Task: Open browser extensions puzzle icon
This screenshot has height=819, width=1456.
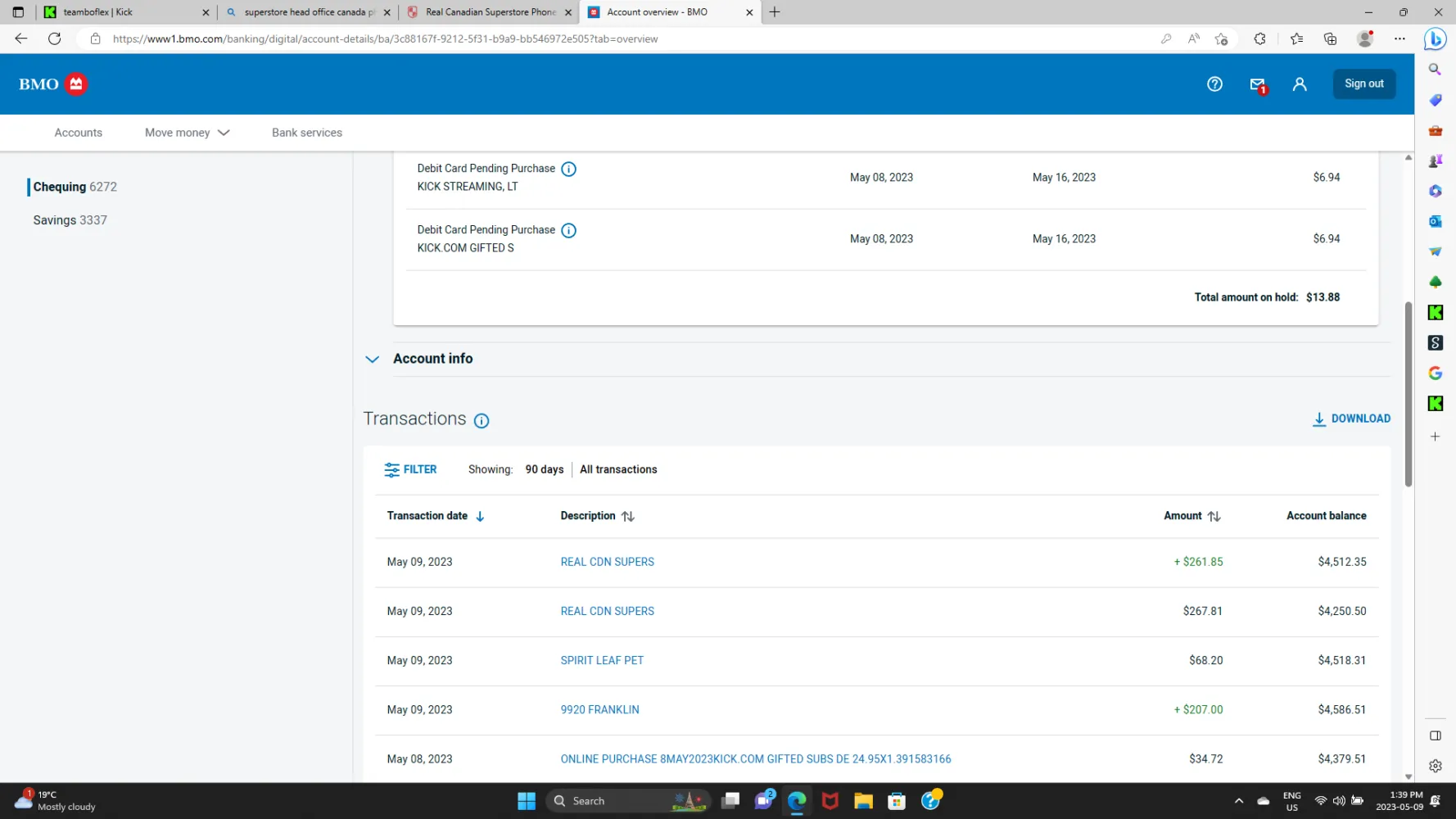Action: coord(1259,38)
